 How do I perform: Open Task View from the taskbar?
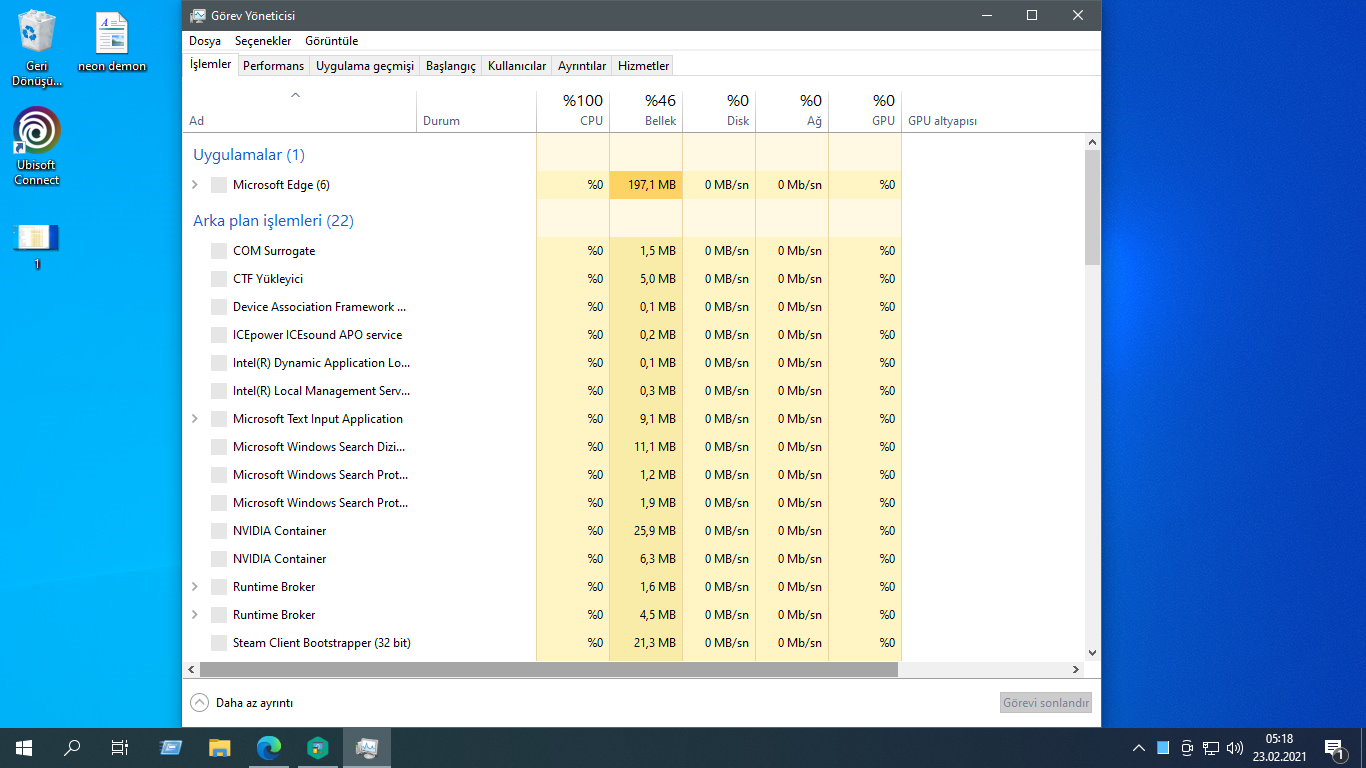tap(120, 747)
